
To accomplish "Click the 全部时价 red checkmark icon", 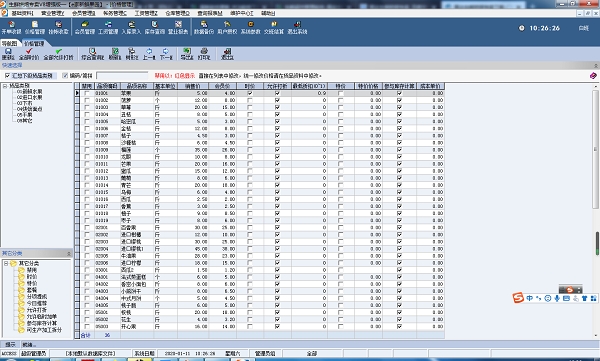I will click(29, 54).
